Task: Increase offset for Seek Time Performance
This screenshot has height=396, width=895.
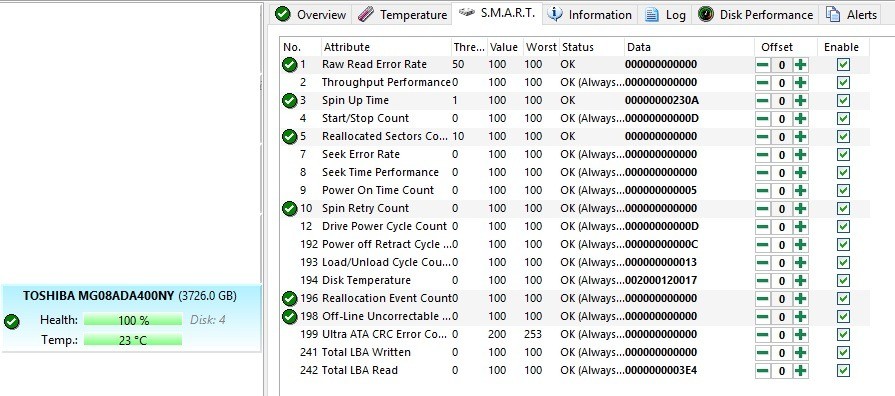Action: pyautogui.click(x=801, y=172)
